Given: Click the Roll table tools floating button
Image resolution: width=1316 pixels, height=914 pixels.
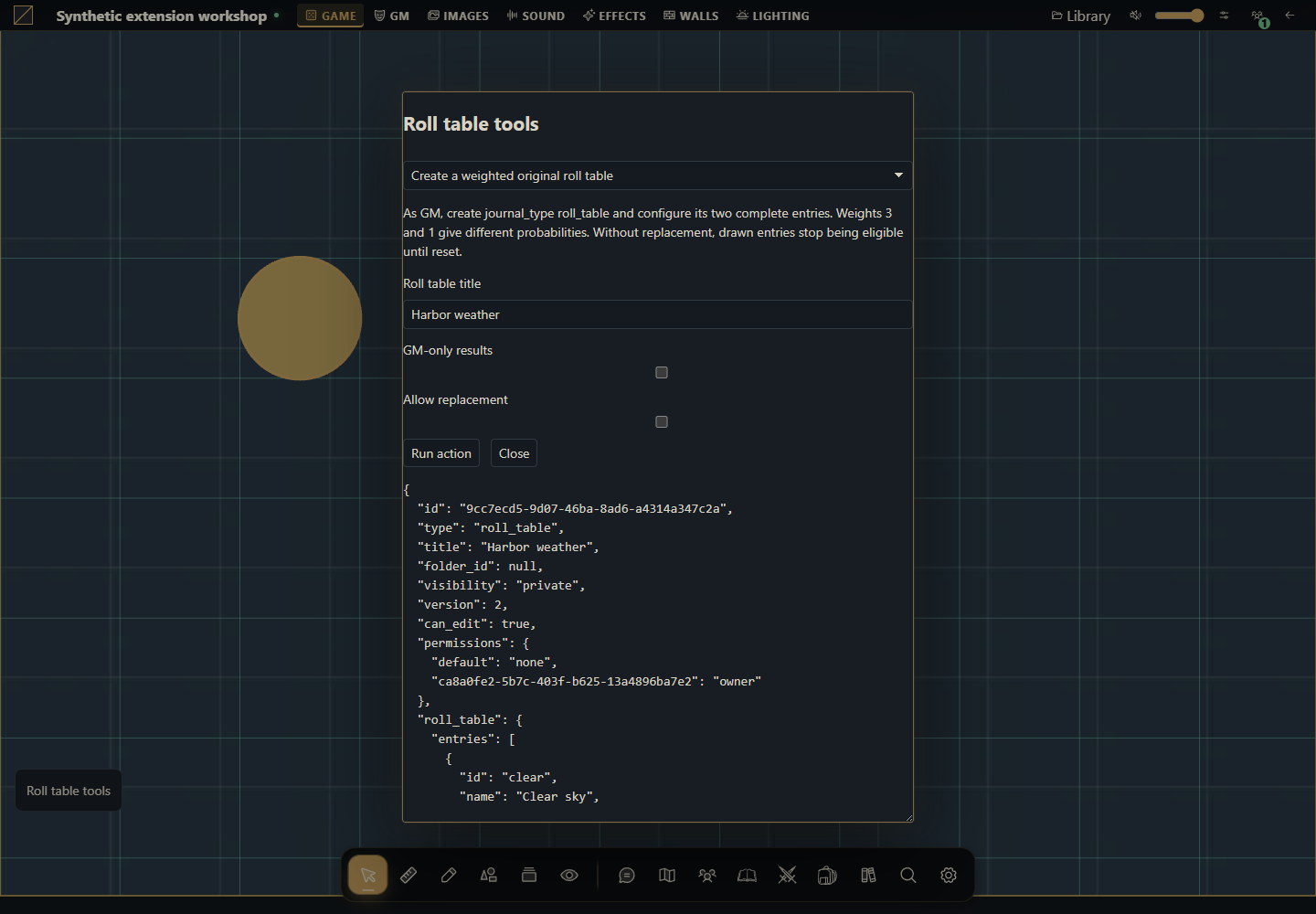Looking at the screenshot, I should [69, 791].
